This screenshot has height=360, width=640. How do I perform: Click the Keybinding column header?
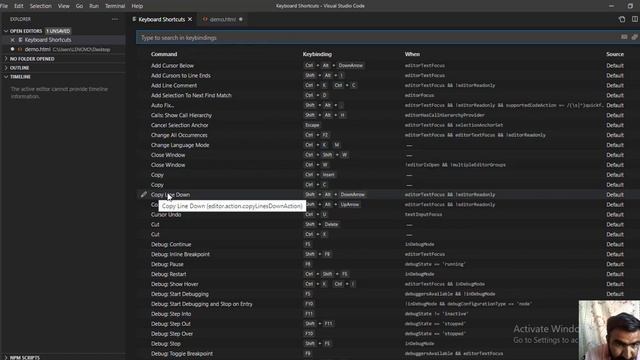[x=317, y=54]
